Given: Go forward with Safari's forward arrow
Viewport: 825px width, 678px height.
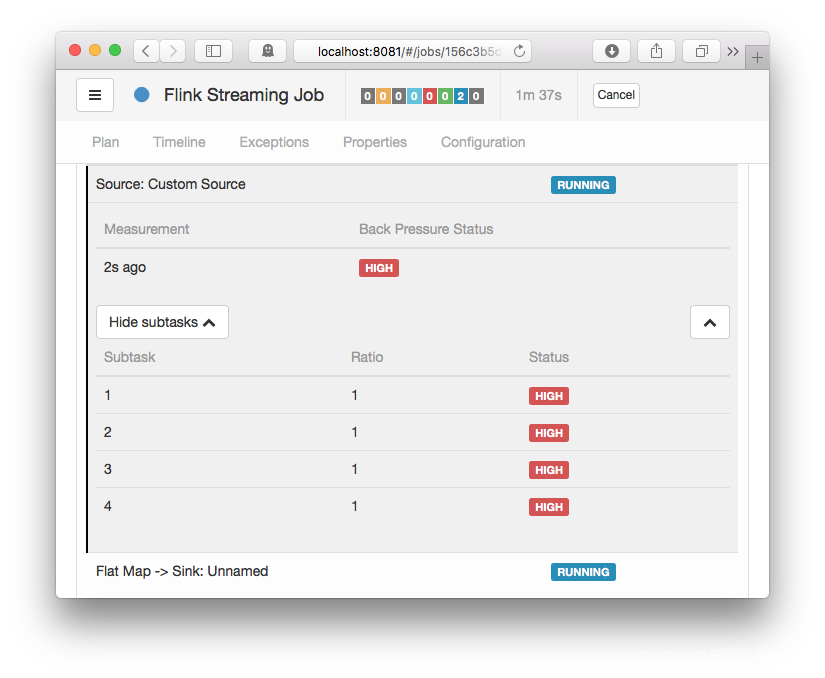Looking at the screenshot, I should [x=173, y=51].
